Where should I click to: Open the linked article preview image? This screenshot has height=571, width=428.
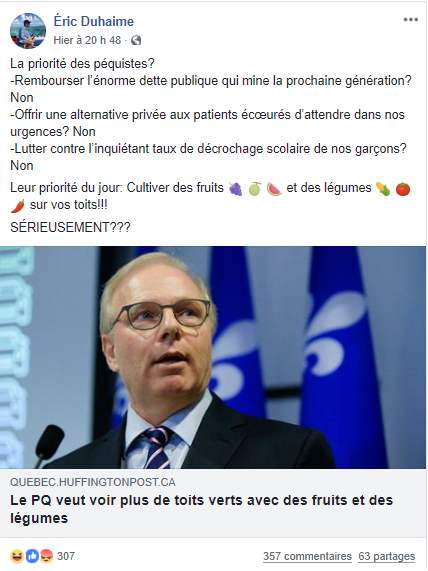coord(213,357)
